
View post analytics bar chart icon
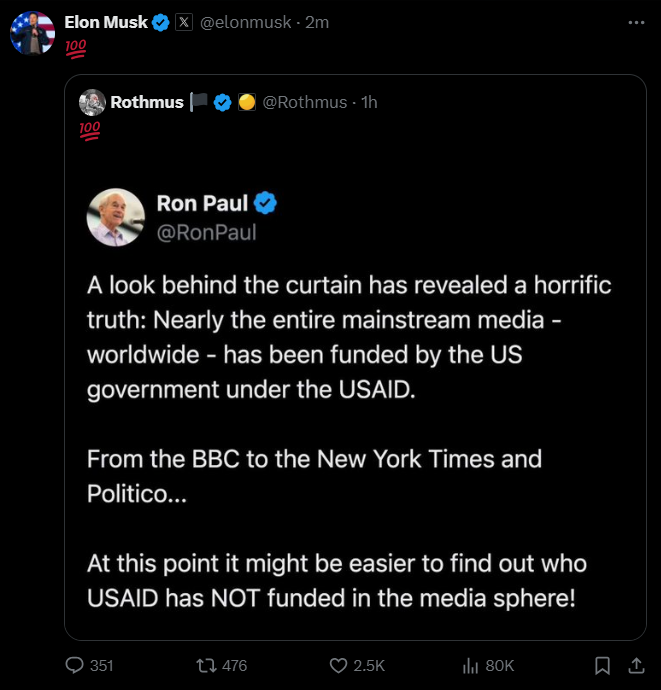point(470,665)
